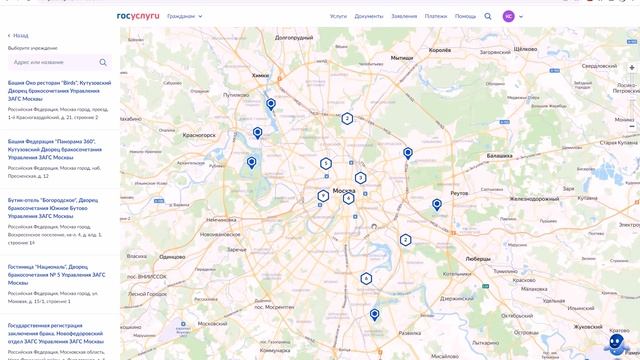Viewport: 640px width, 360px height.
Task: Open the Помощь menu item
Action: pyautogui.click(x=465, y=16)
